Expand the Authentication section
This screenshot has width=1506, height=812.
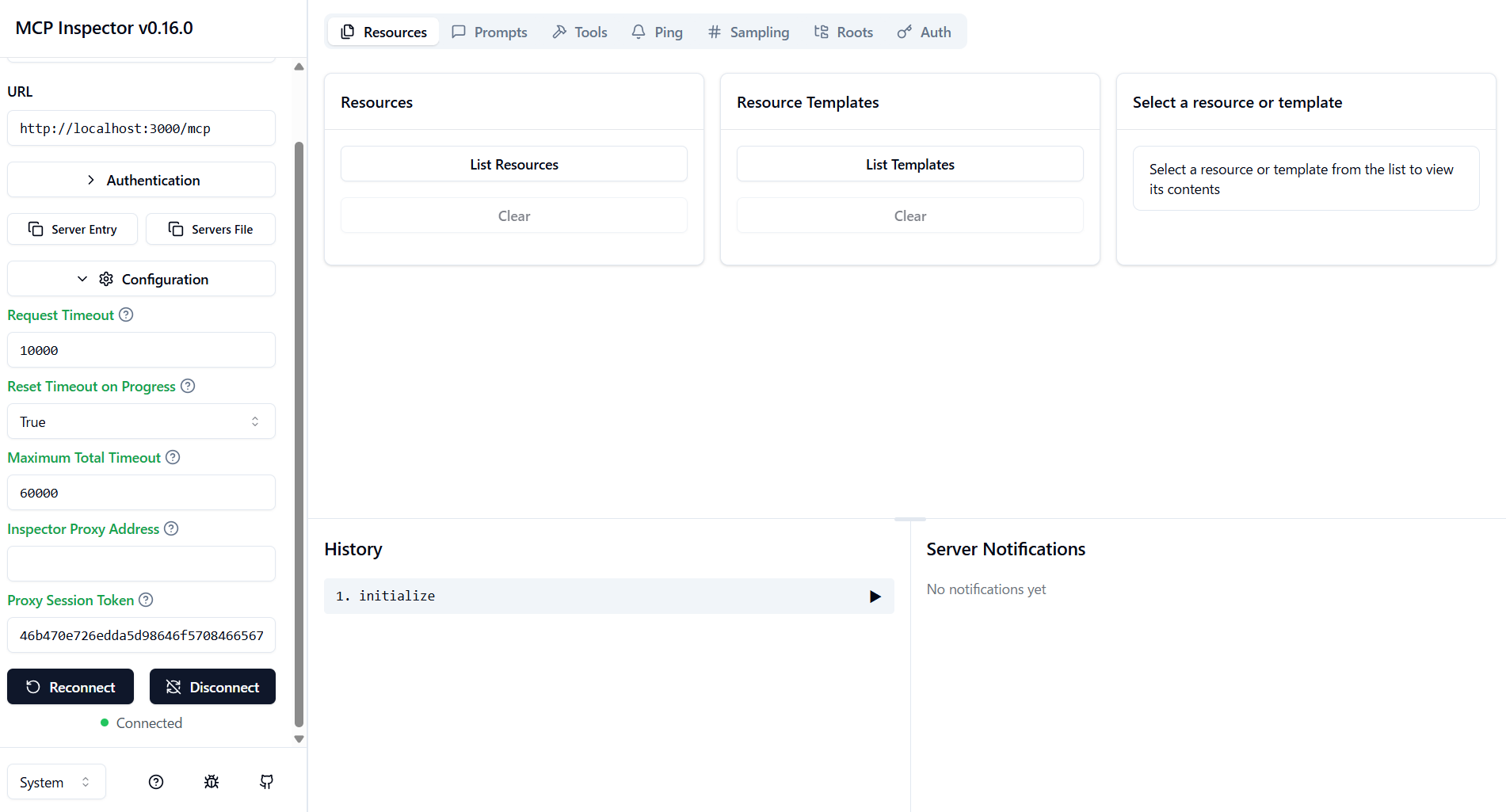coord(141,180)
